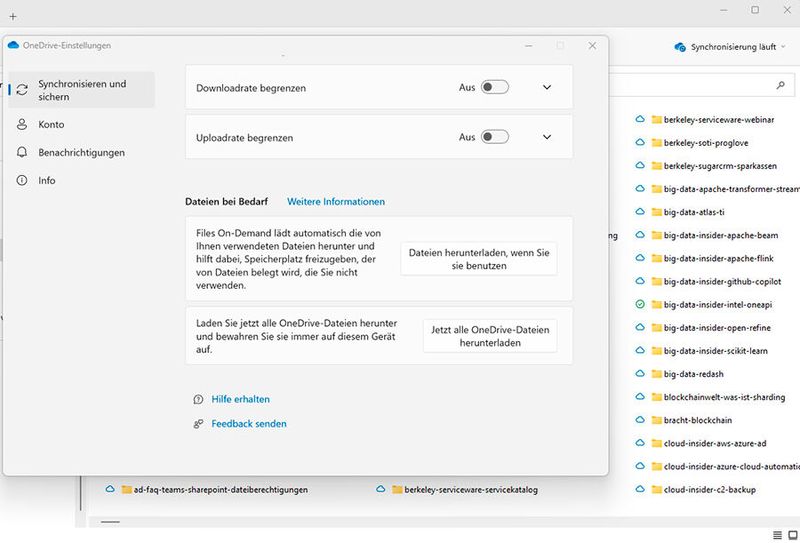Click the search magnifier icon in Explorer
The height and width of the screenshot is (543, 800).
click(781, 85)
